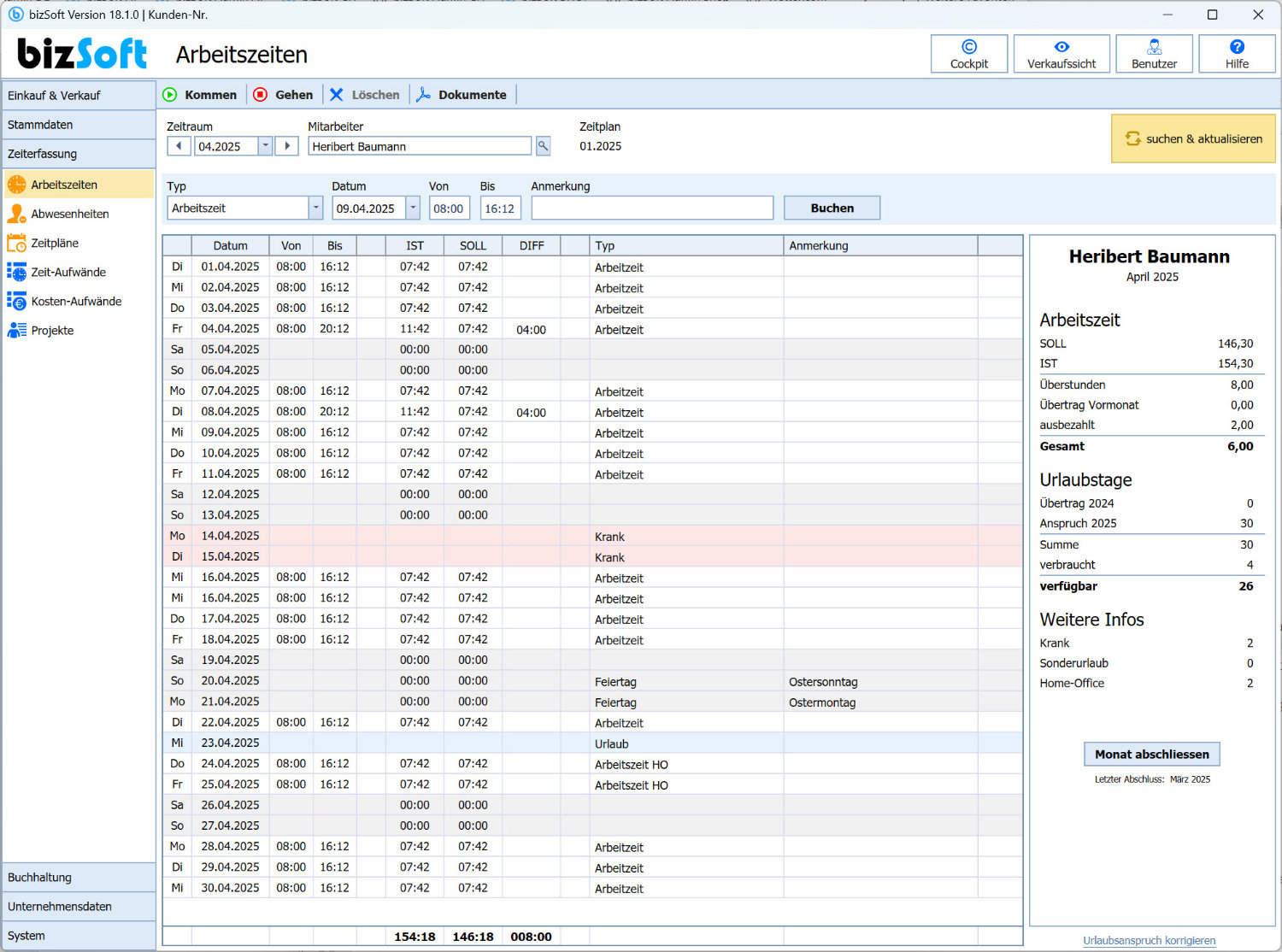Expand the Typ Arbeitszeit dropdown

[315, 208]
